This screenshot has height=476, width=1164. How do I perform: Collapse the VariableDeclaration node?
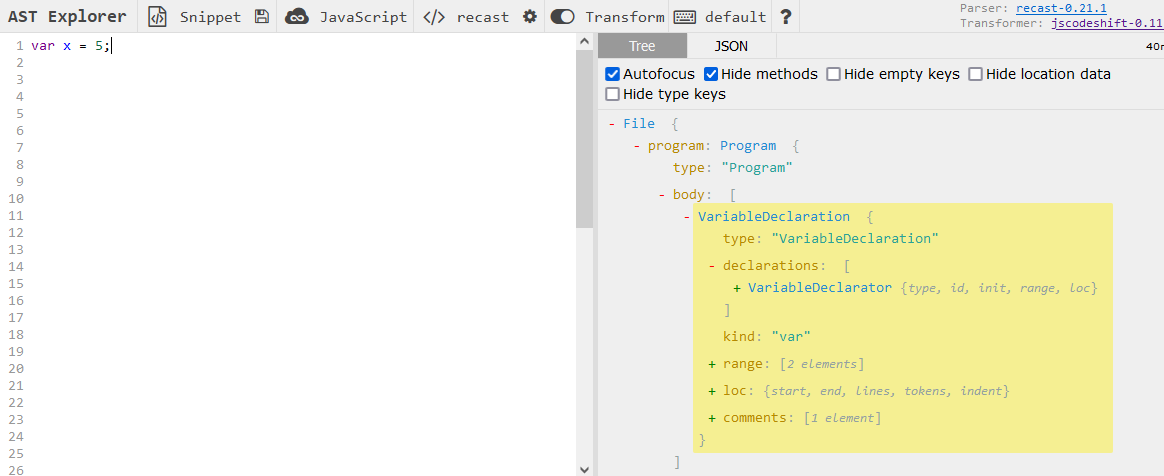tap(687, 217)
